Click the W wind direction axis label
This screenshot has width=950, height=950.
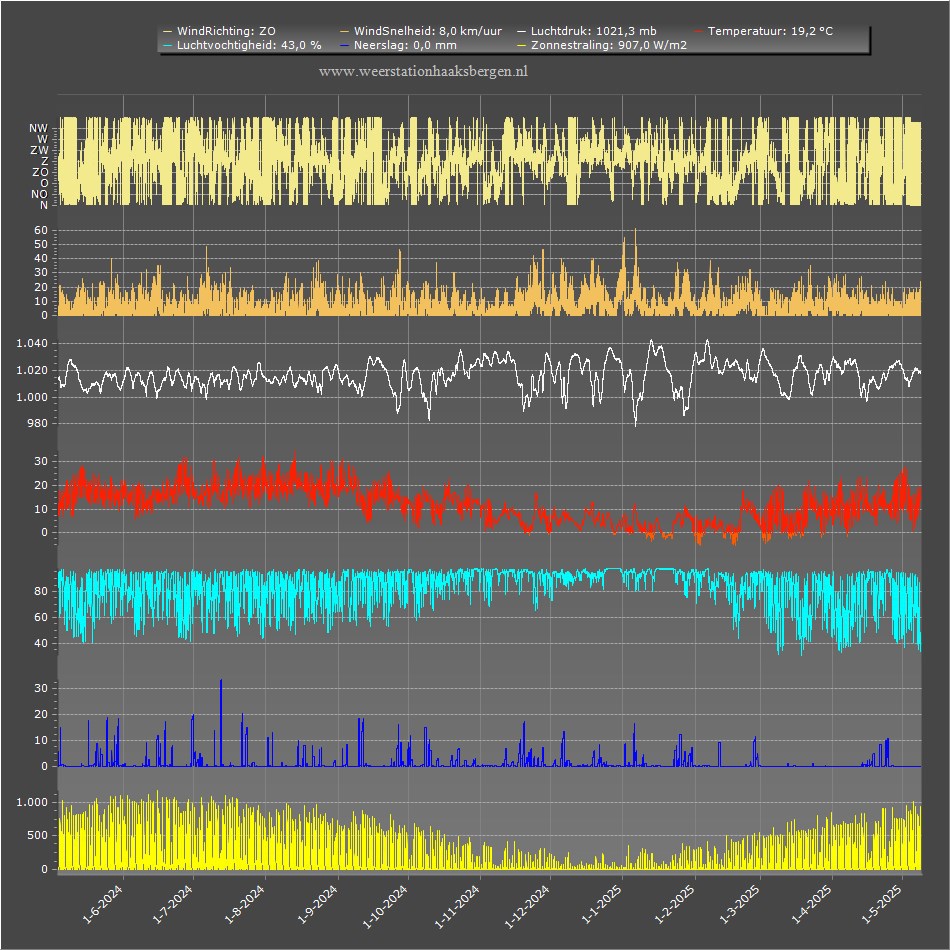click(x=42, y=139)
